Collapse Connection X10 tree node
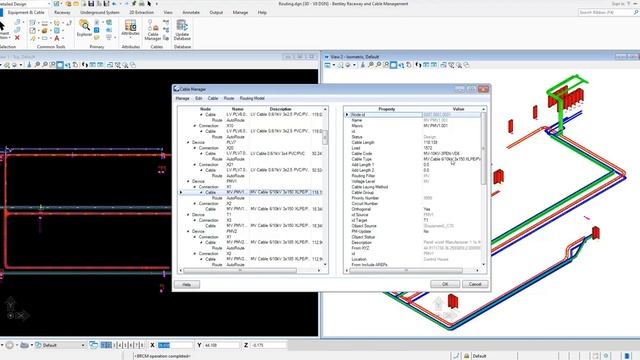 [195, 126]
